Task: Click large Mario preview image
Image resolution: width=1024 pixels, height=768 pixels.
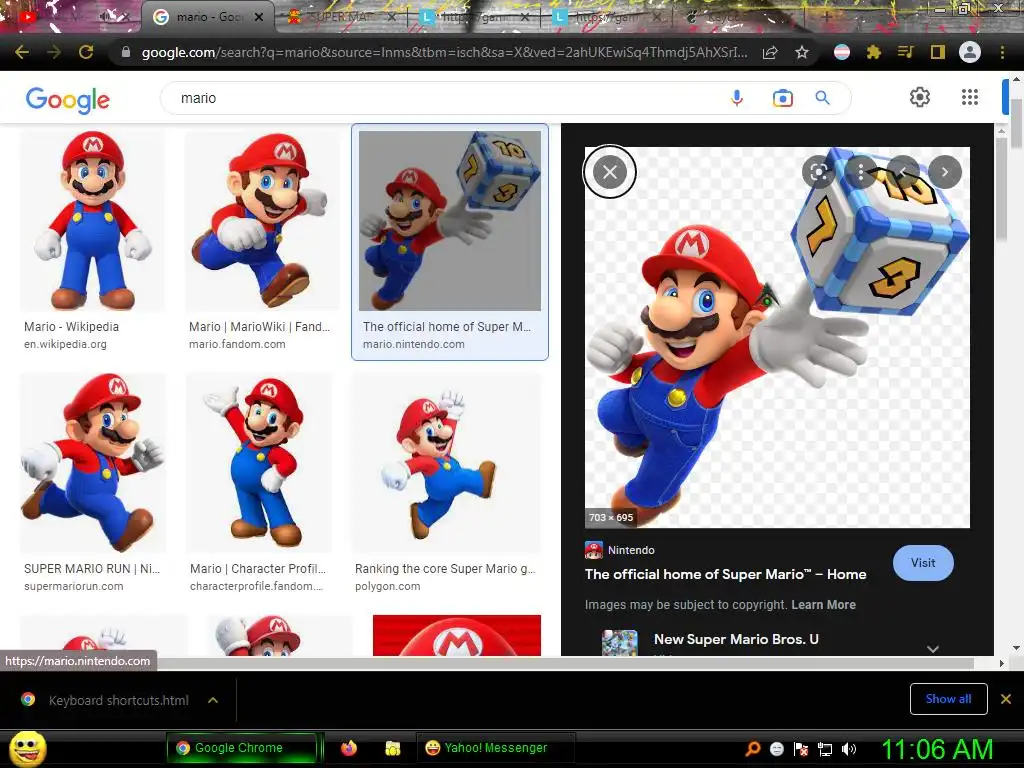Action: 777,337
